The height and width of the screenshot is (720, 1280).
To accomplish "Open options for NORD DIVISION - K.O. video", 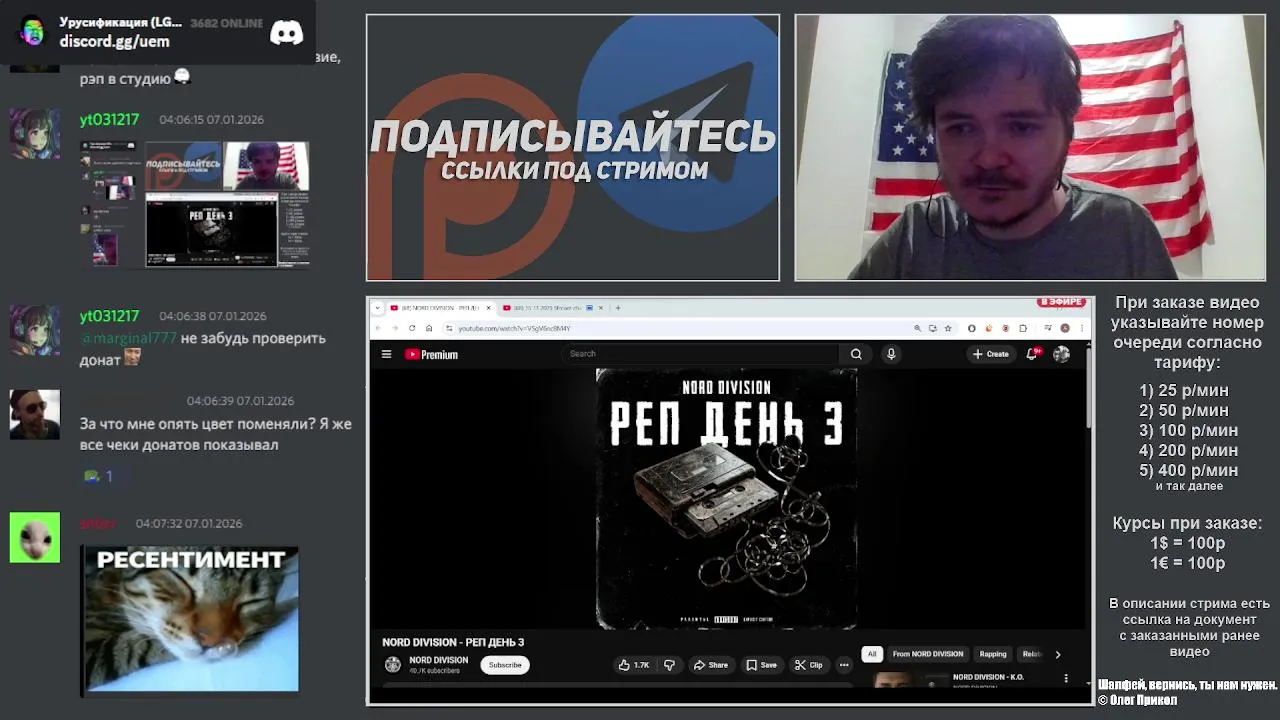I will (x=1066, y=678).
